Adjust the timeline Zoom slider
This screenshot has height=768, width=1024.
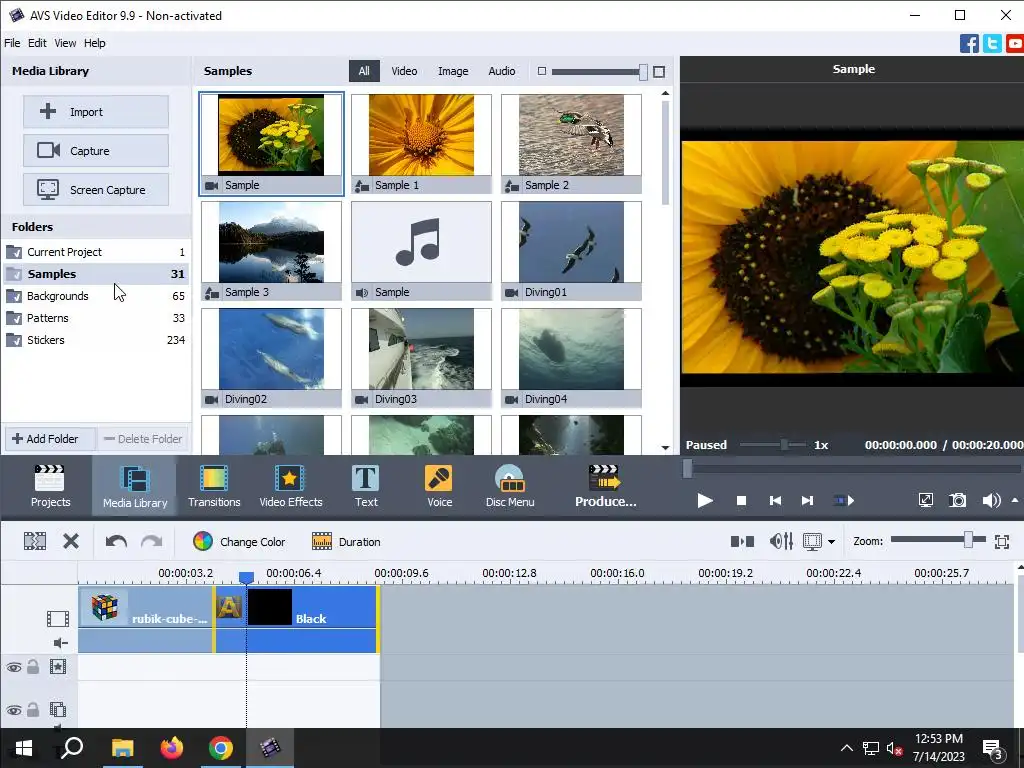pyautogui.click(x=968, y=539)
